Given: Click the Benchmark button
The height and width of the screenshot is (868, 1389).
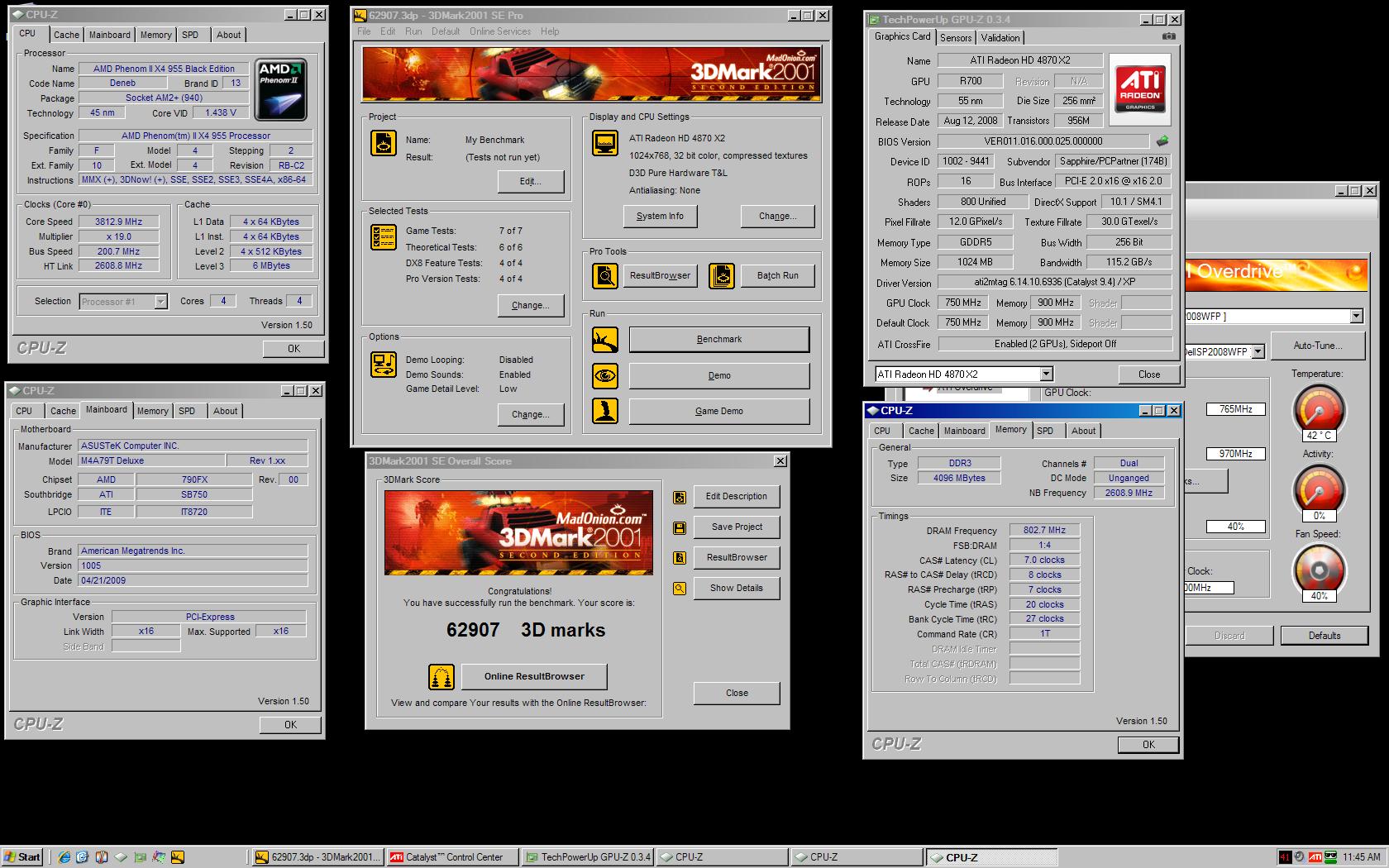Looking at the screenshot, I should [719, 340].
